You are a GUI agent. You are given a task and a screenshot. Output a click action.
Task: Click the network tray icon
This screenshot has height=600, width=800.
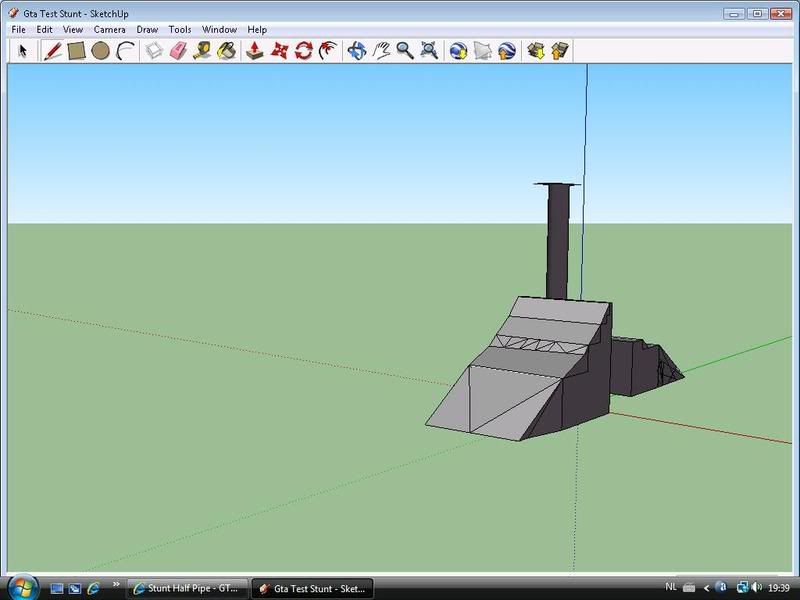(743, 588)
